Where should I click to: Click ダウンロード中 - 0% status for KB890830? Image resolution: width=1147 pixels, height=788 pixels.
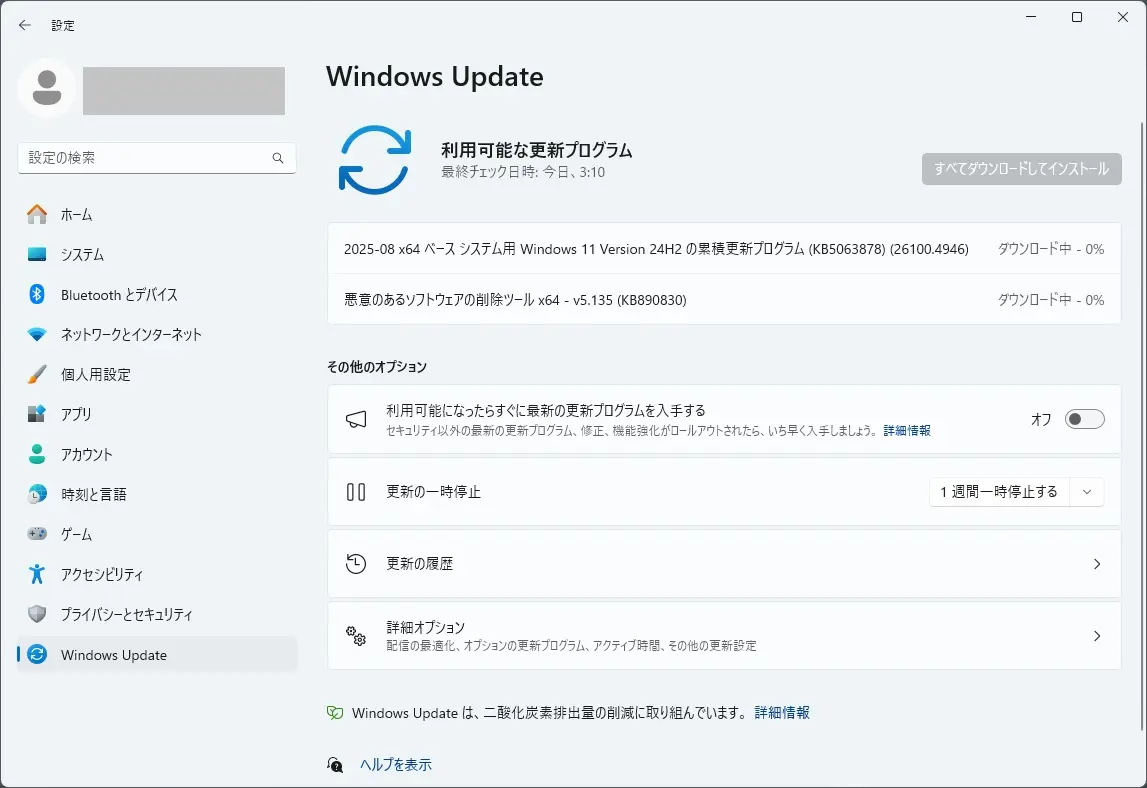coord(1051,300)
